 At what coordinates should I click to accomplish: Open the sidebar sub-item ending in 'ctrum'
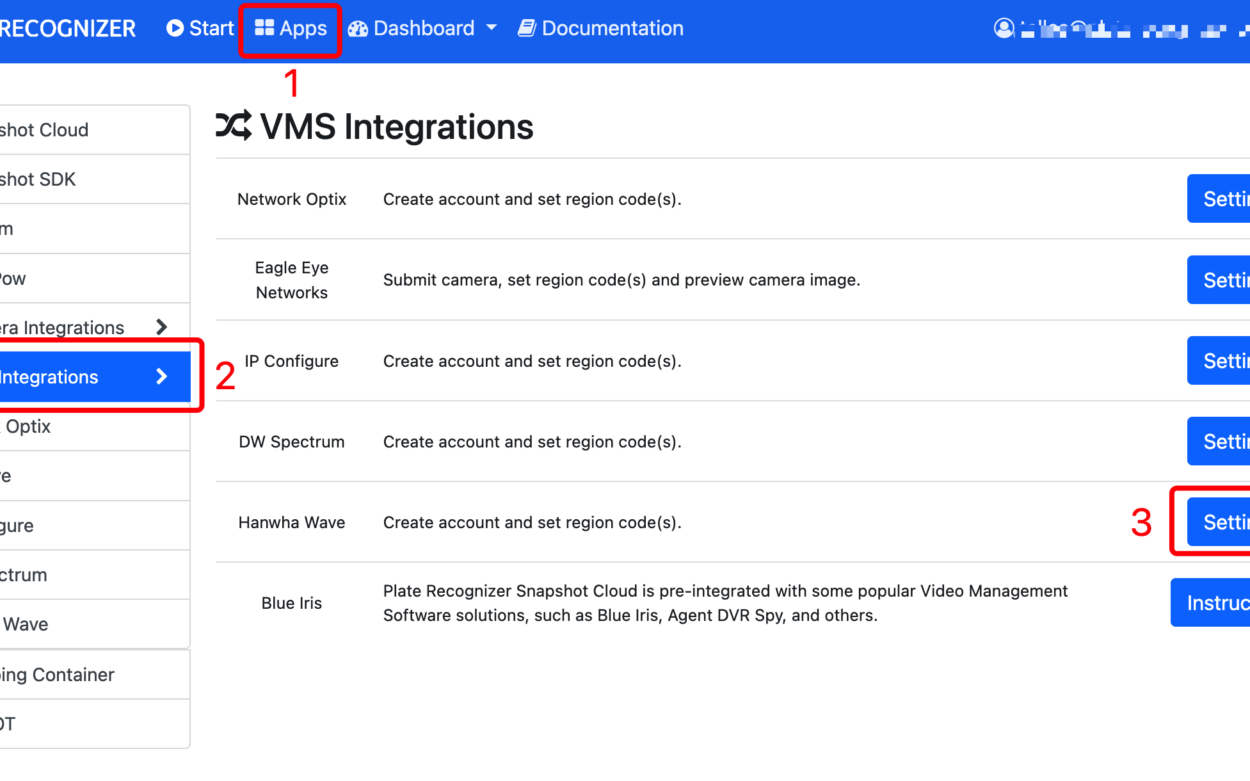94,575
